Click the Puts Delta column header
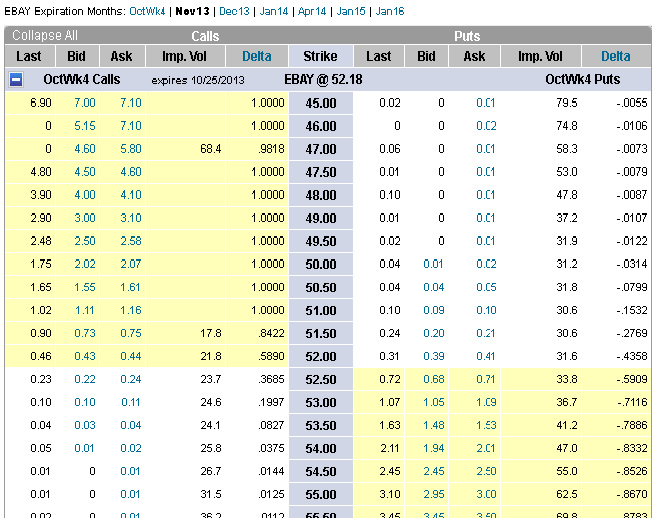The image size is (655, 518). click(x=615, y=56)
